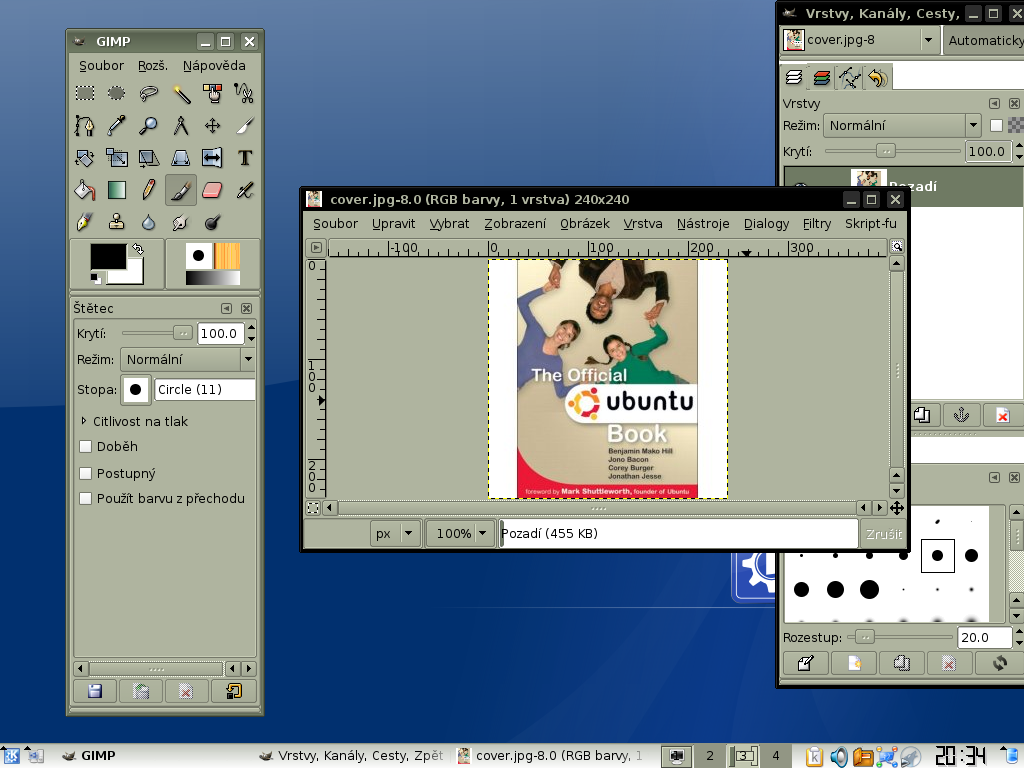
Task: Toggle the Postupný checkbox
Action: tap(86, 473)
